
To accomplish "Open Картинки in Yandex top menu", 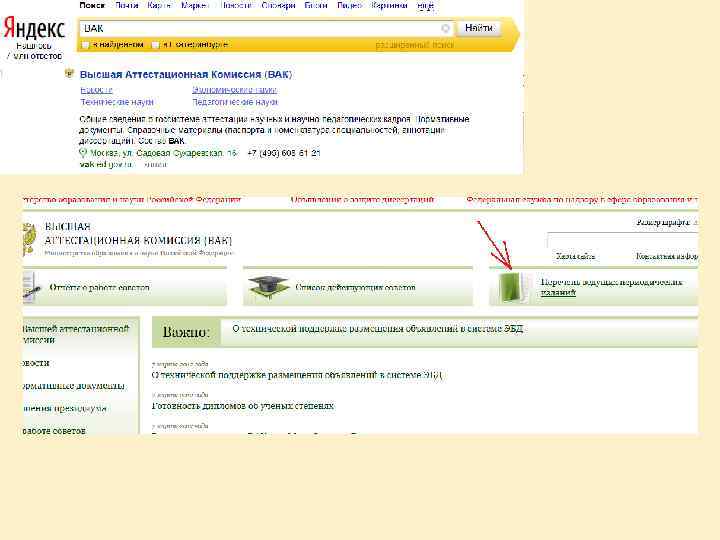I will click(389, 6).
